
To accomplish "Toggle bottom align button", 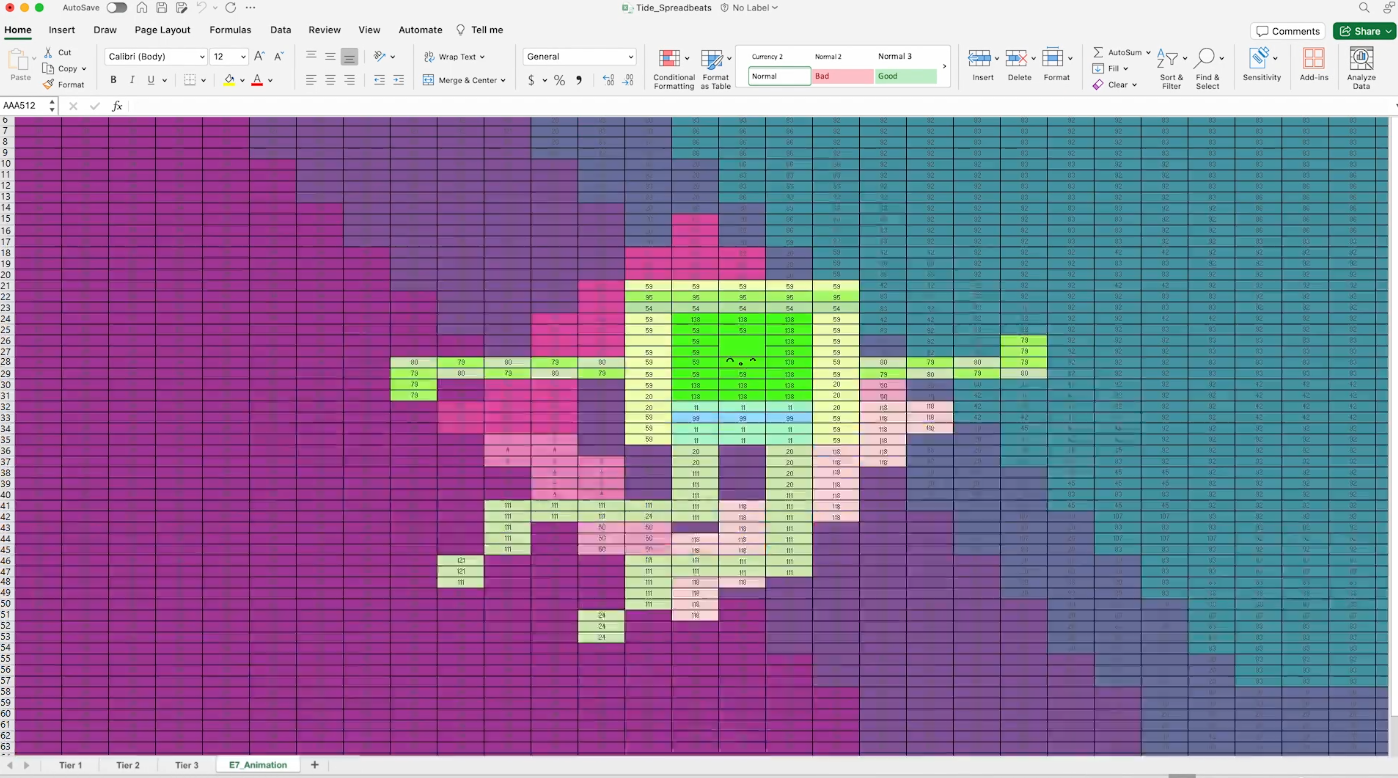I will tap(349, 57).
